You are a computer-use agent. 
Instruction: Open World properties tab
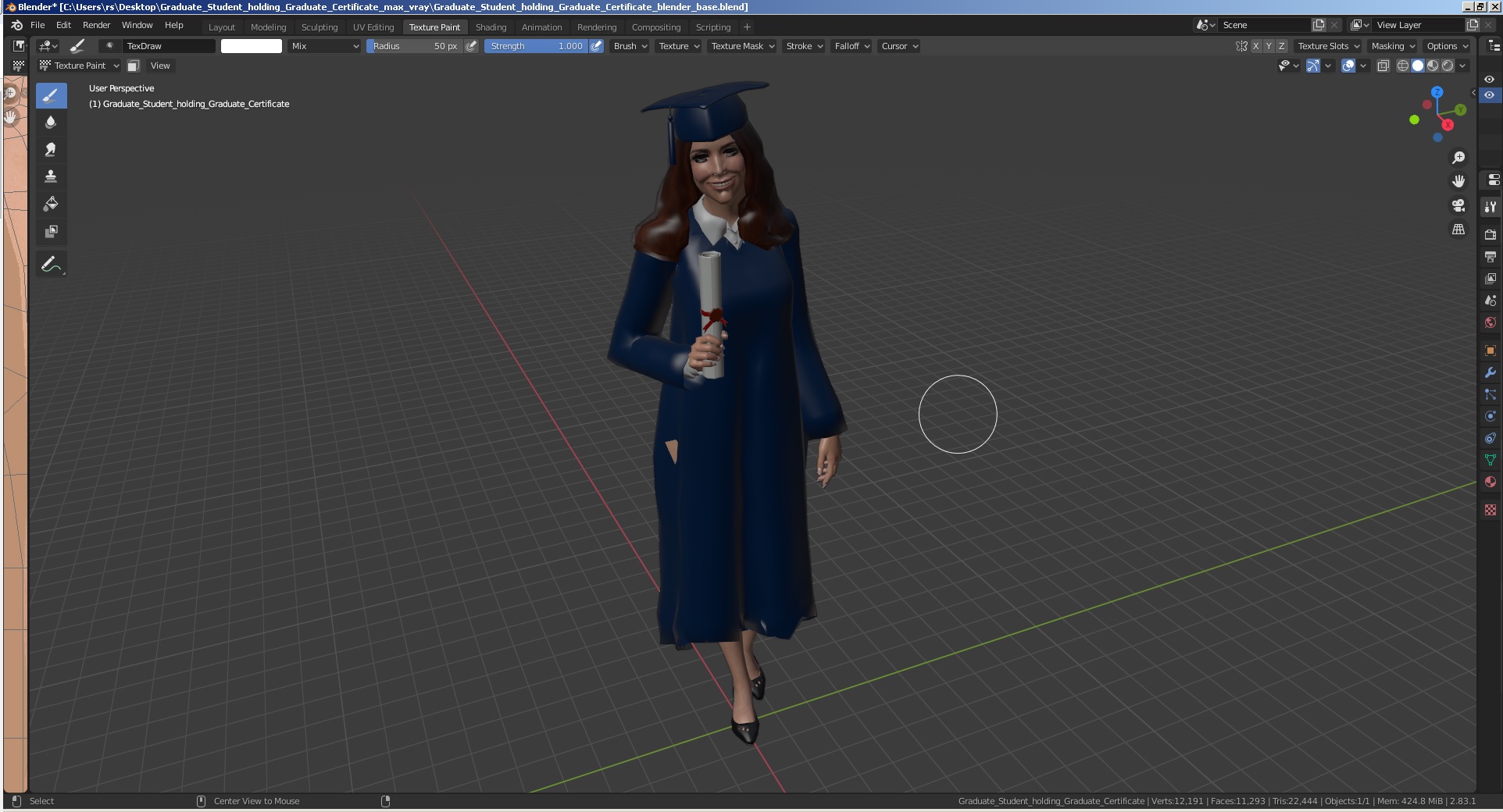[1491, 322]
